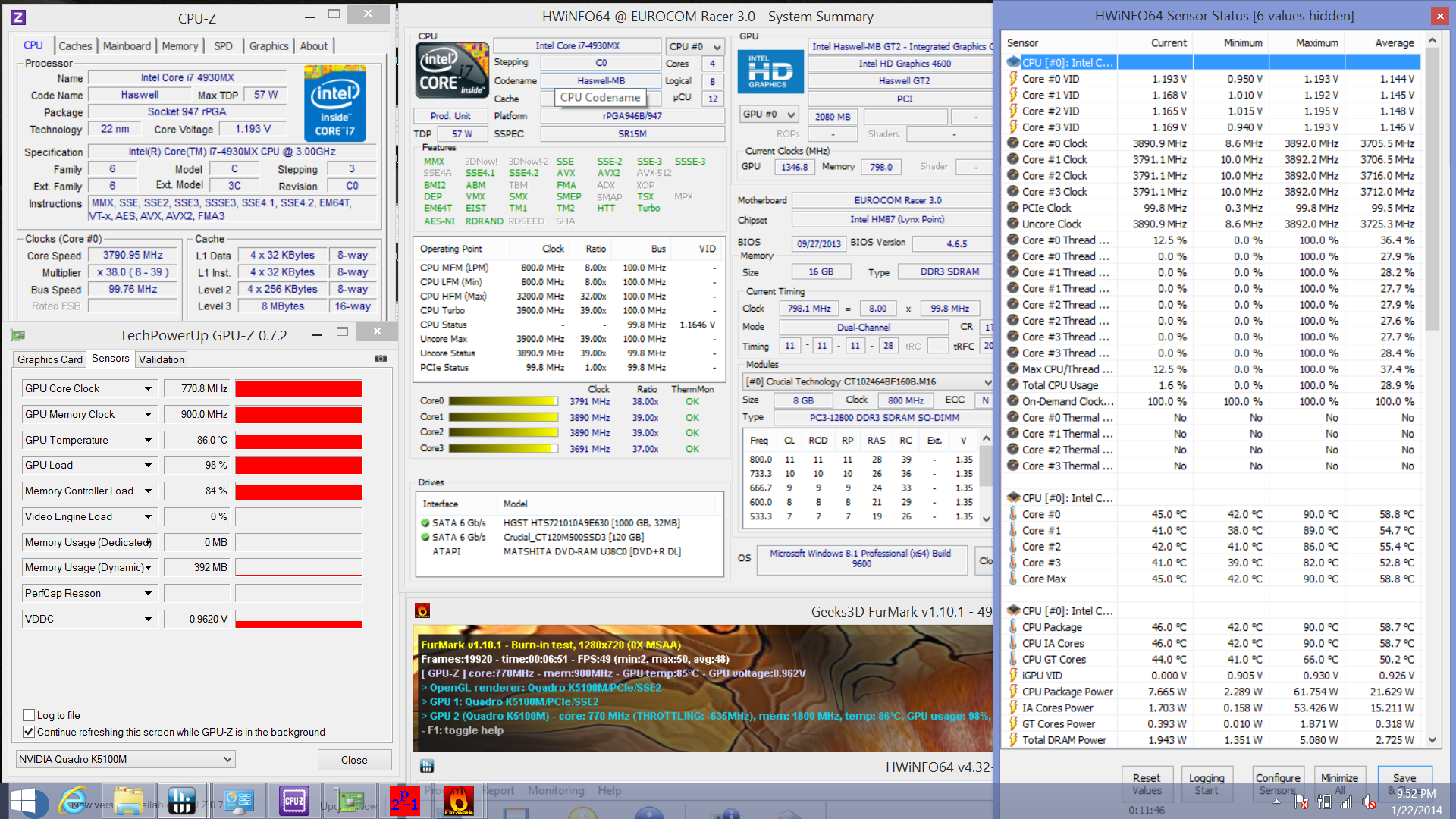Open the Memory tab in CPU-Z

coord(180,46)
